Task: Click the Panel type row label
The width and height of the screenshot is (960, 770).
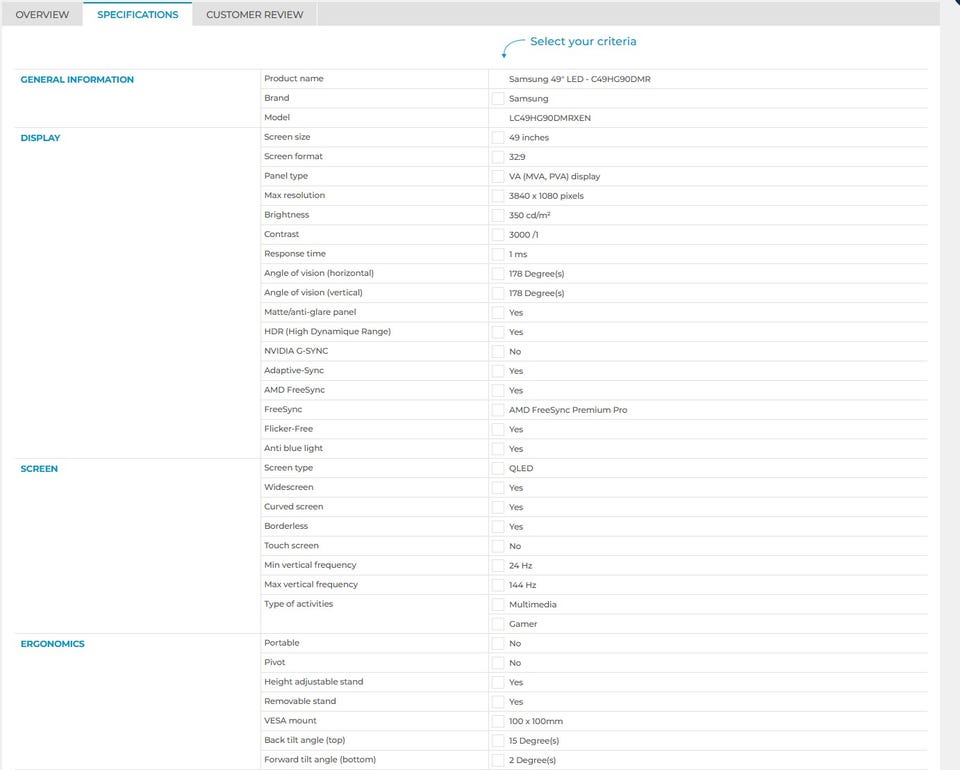Action: point(286,176)
